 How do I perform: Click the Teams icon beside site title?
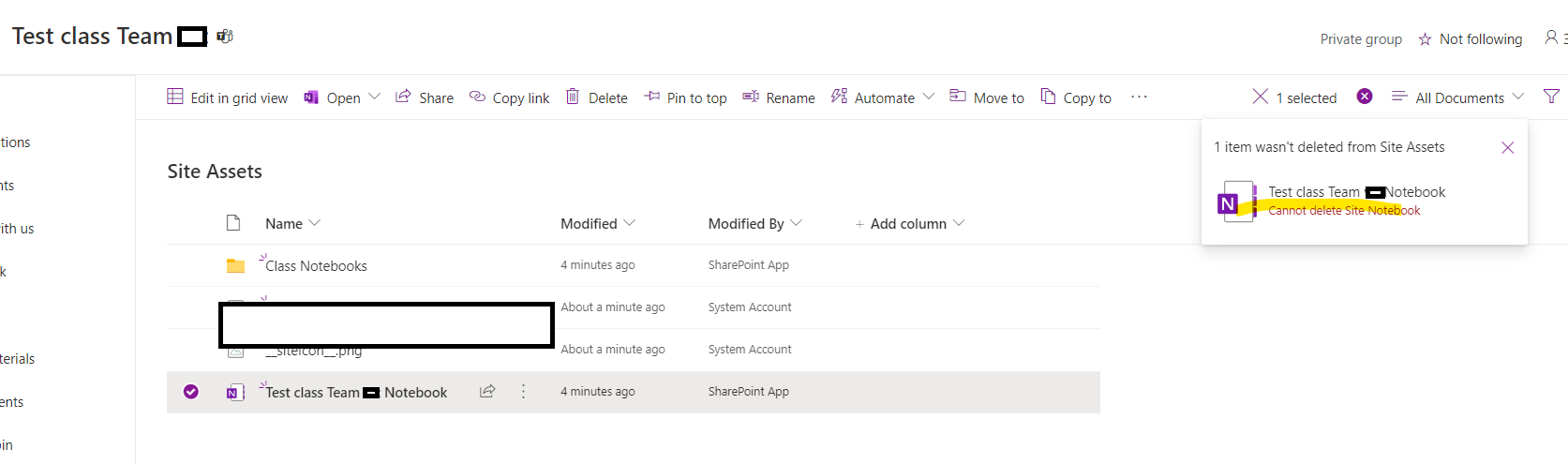point(225,37)
